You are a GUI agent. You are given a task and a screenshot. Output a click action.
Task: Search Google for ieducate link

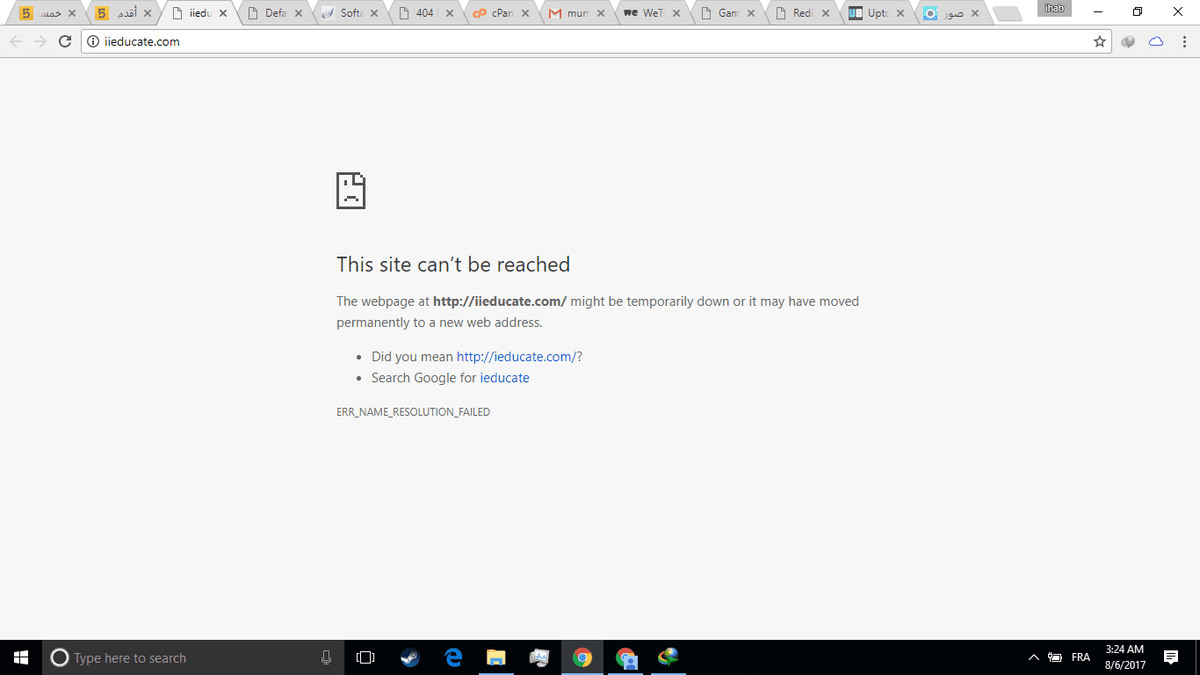(505, 378)
